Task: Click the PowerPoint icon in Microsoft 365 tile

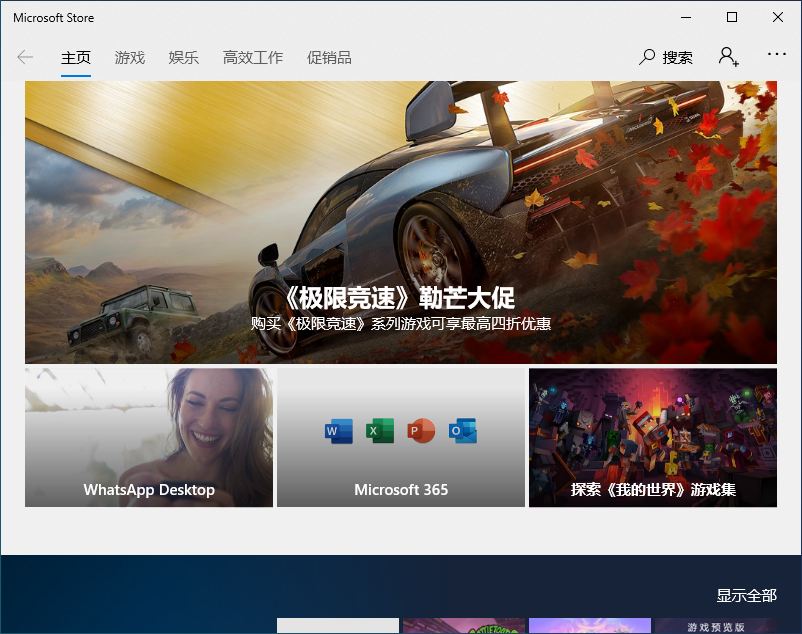Action: (x=421, y=431)
